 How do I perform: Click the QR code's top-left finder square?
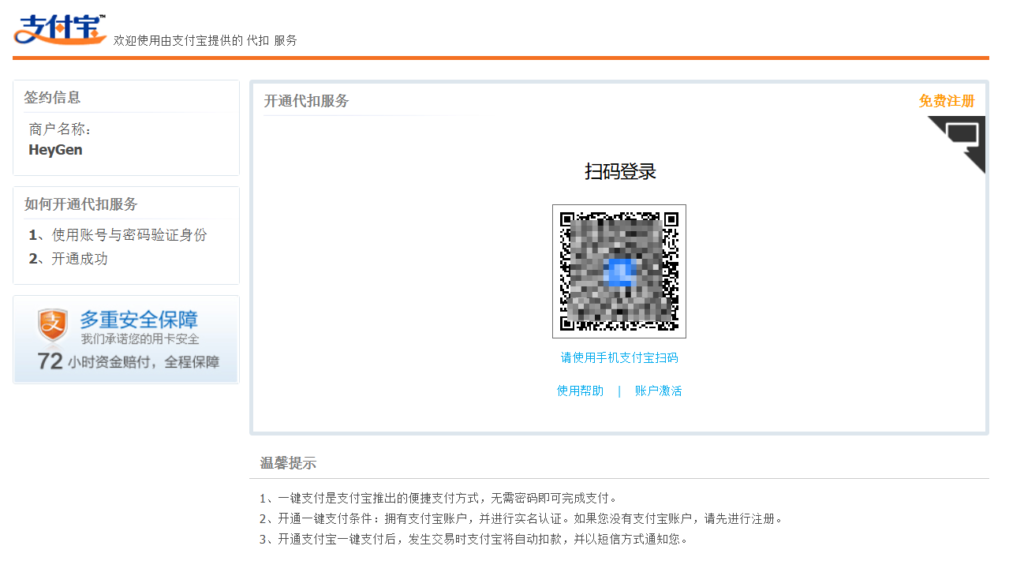(x=567, y=219)
